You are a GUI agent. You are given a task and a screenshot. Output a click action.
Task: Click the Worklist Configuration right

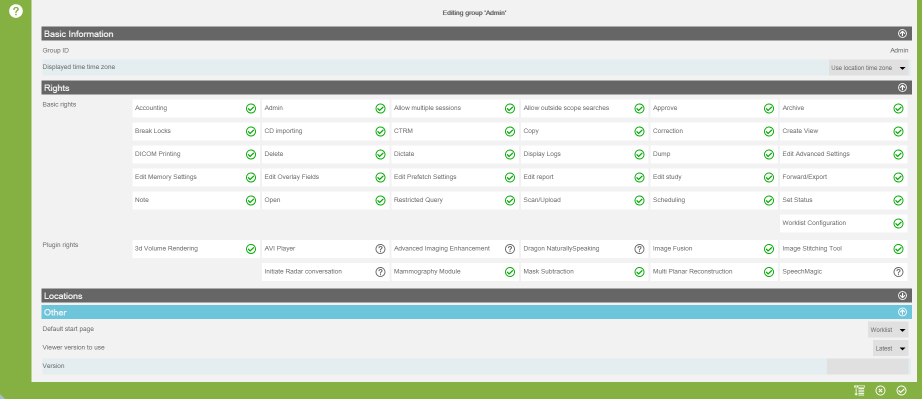[843, 223]
